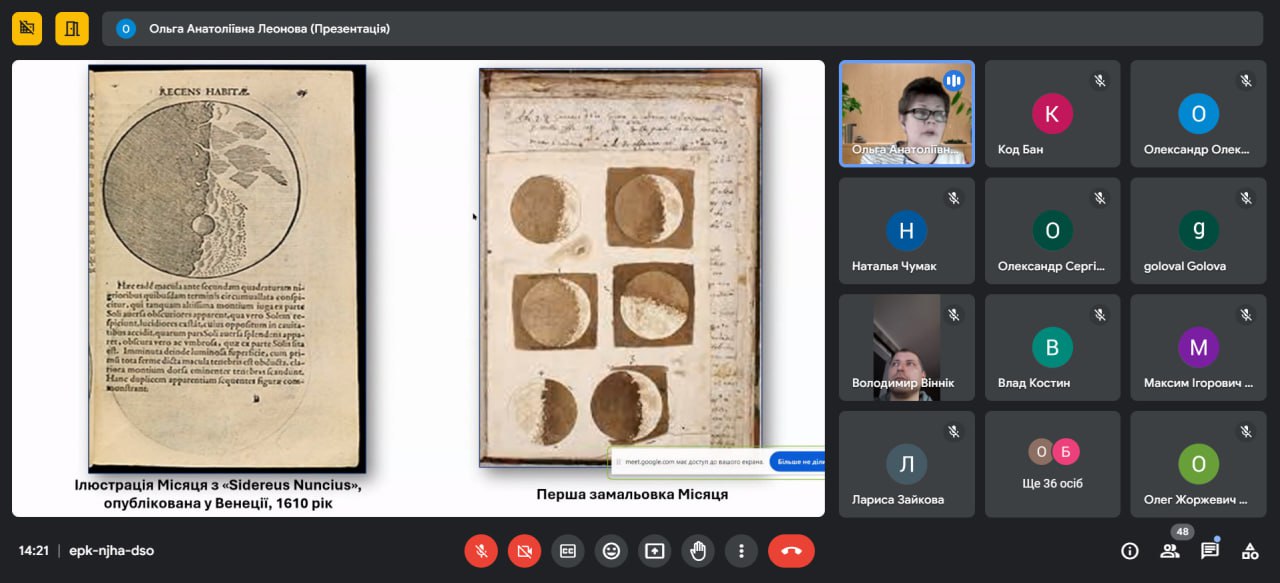Click the 'Олександр Олек…' participant avatar
The width and height of the screenshot is (1280, 583).
1198,114
